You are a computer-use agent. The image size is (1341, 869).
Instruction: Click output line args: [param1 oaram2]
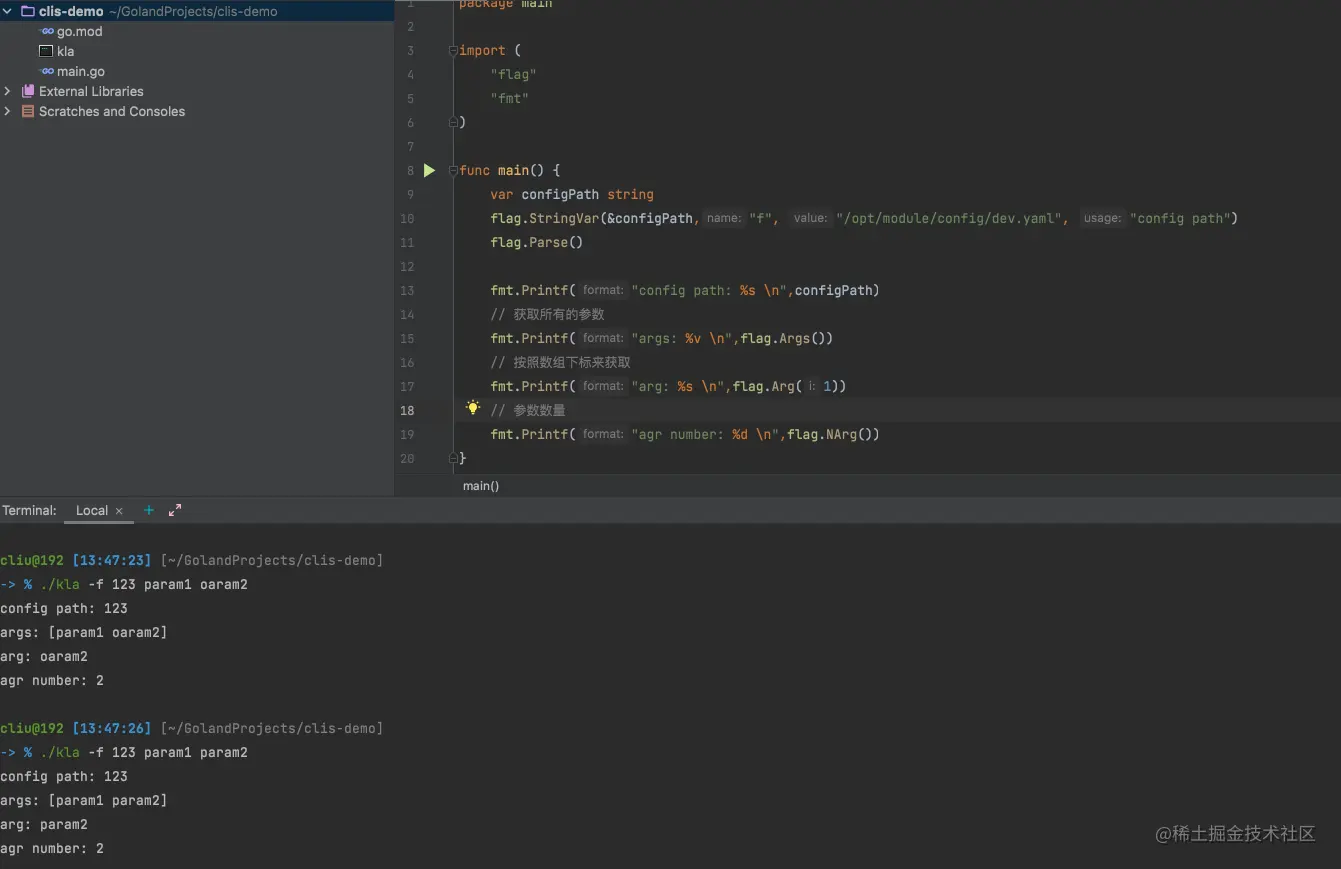pos(84,632)
